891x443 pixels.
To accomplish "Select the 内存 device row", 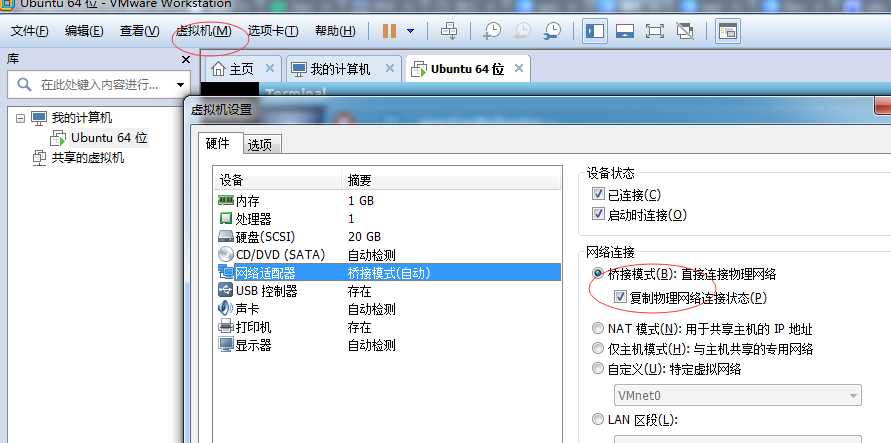I will click(x=386, y=201).
